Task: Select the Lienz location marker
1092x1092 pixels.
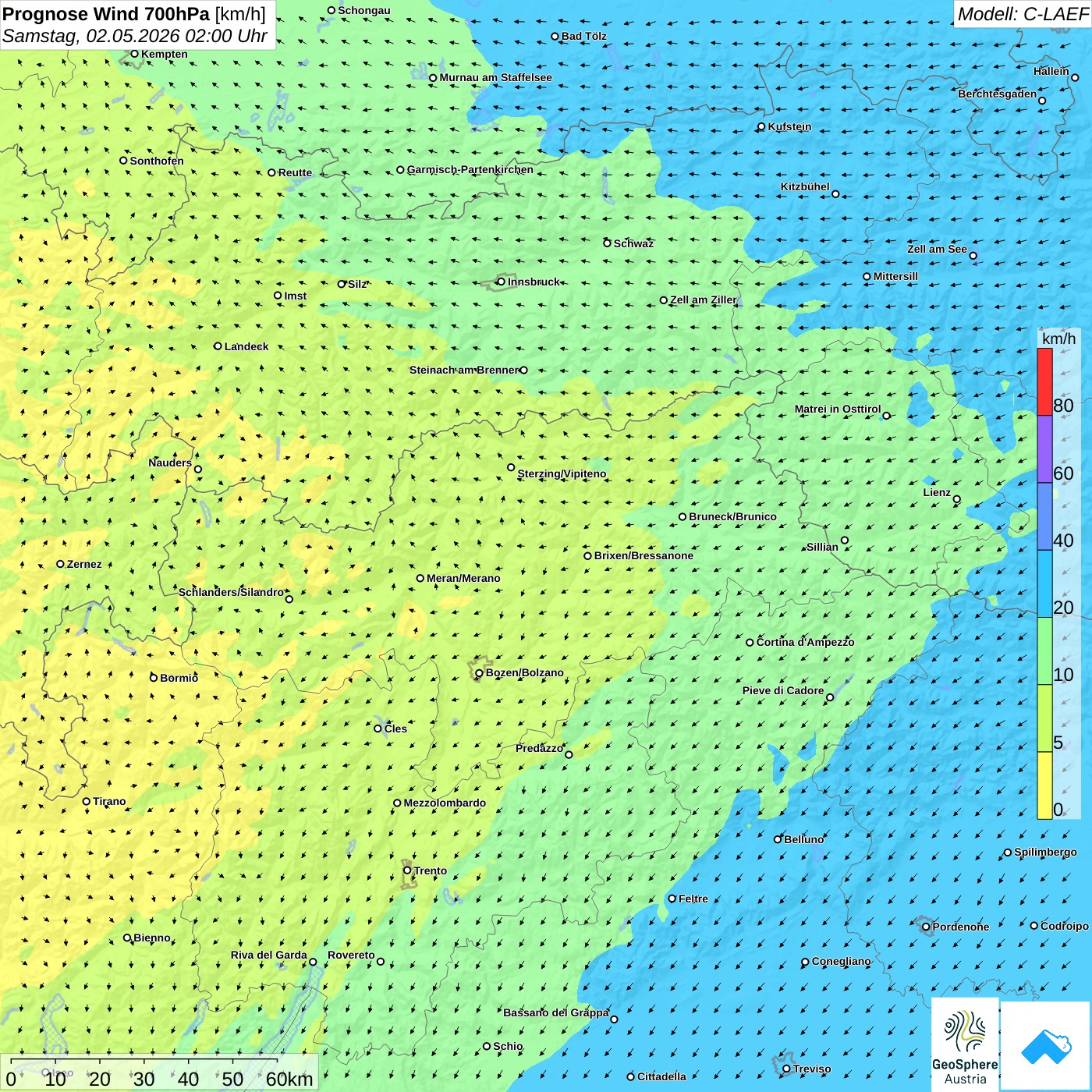Action: click(957, 499)
